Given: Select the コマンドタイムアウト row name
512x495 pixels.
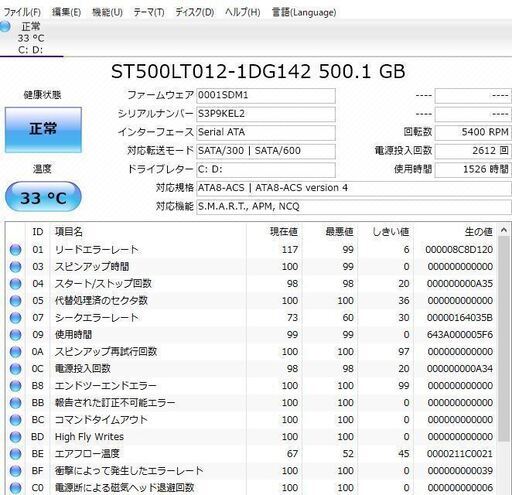Looking at the screenshot, I should pyautogui.click(x=101, y=420).
